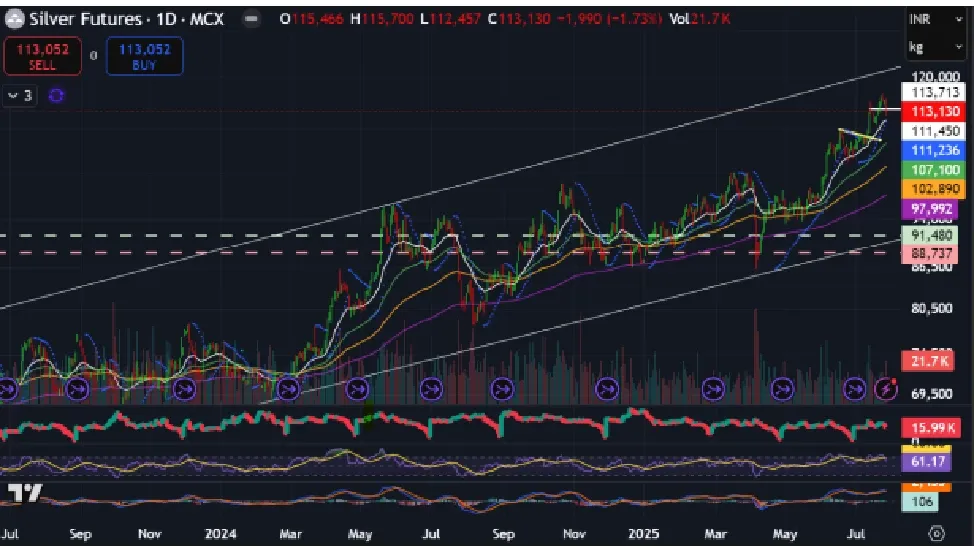Click the orange 102,890 moving average label

tap(934, 189)
